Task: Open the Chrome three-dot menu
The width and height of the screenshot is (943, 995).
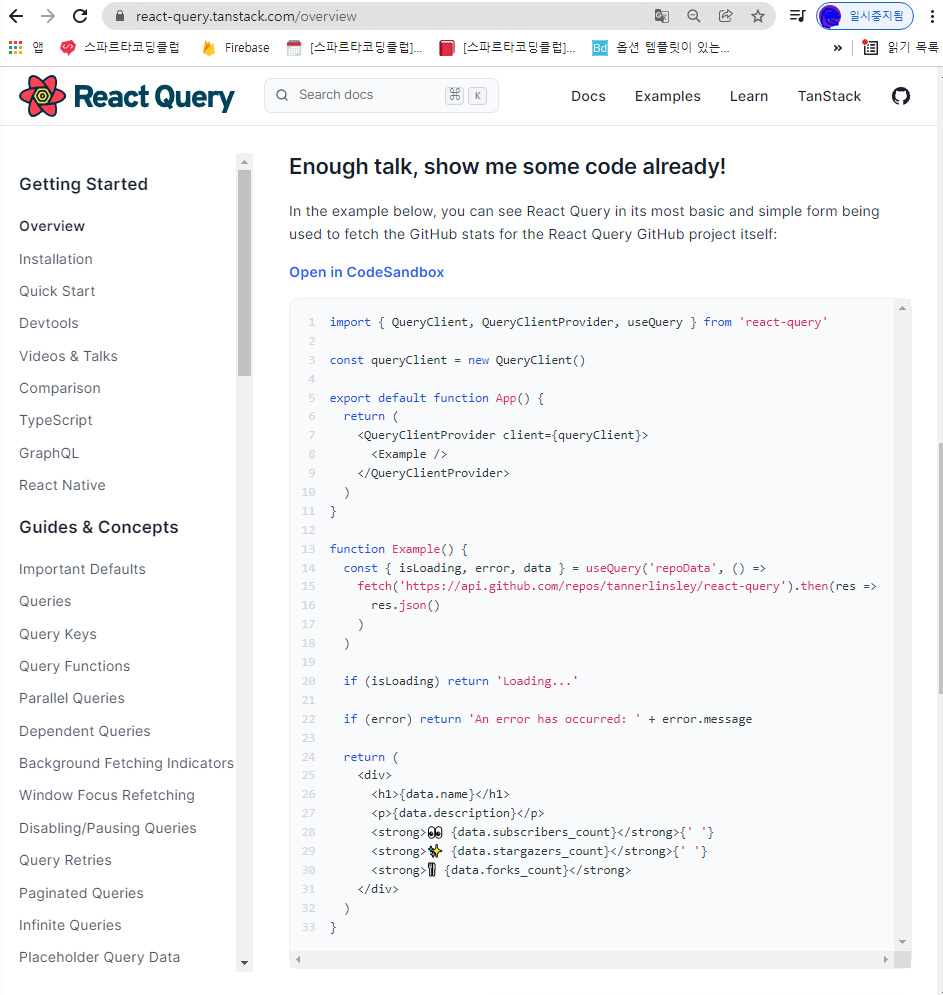Action: 932,16
